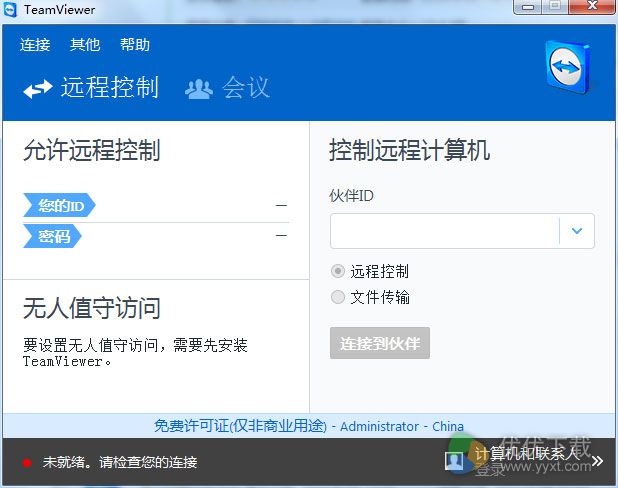Open the 其他 menu
618x488 pixels.
(x=85, y=45)
